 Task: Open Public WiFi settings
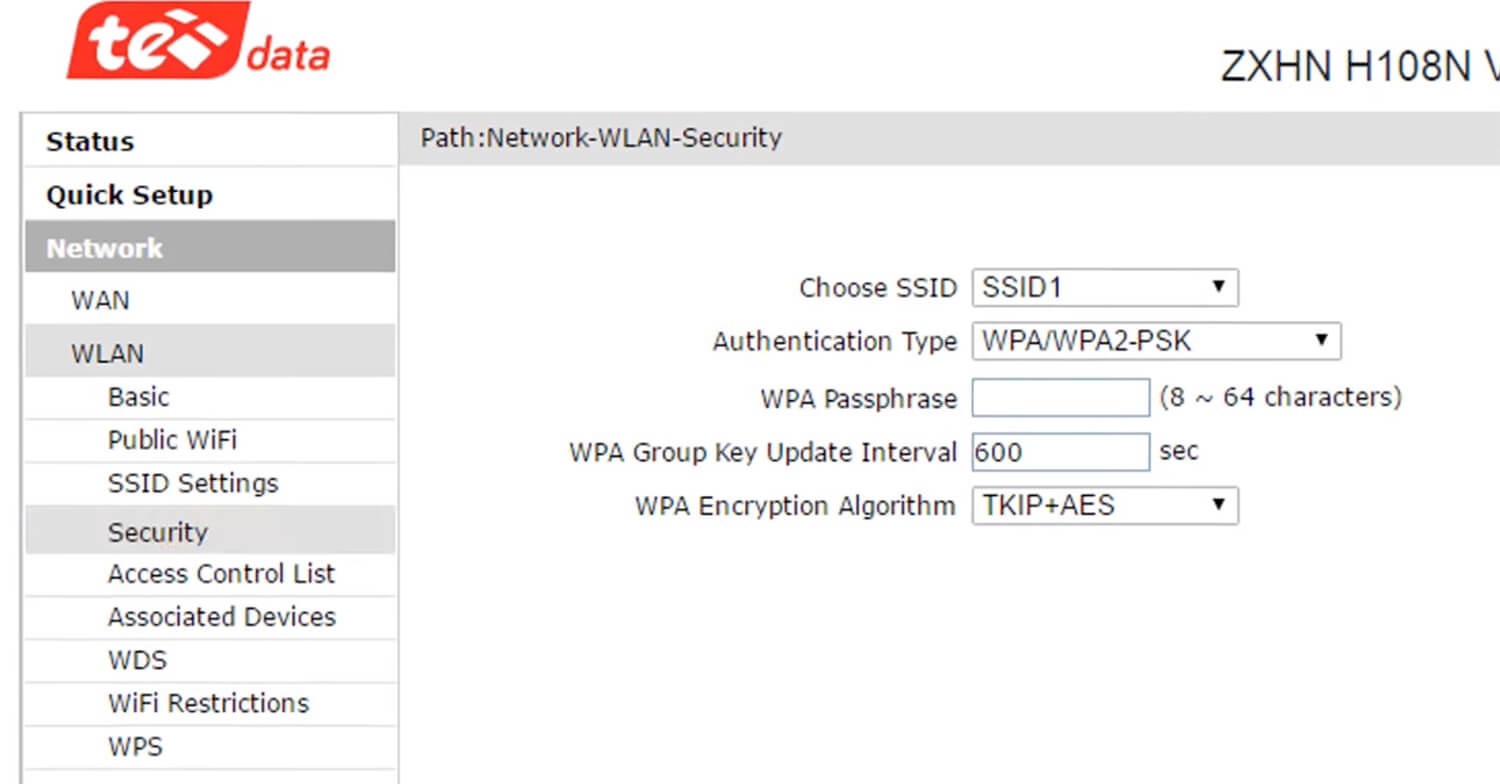coord(172,440)
